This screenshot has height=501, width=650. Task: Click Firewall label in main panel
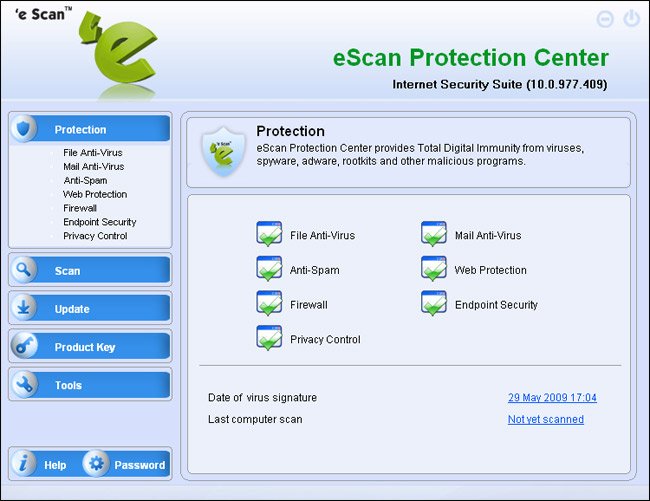point(309,305)
